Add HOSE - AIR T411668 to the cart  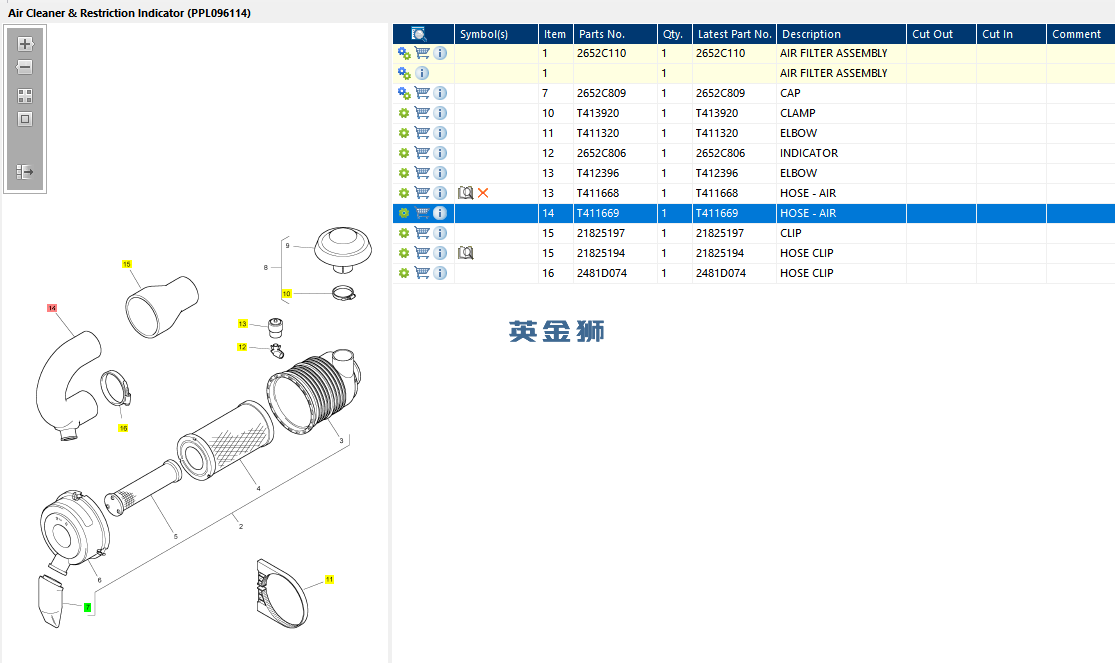[x=422, y=192]
